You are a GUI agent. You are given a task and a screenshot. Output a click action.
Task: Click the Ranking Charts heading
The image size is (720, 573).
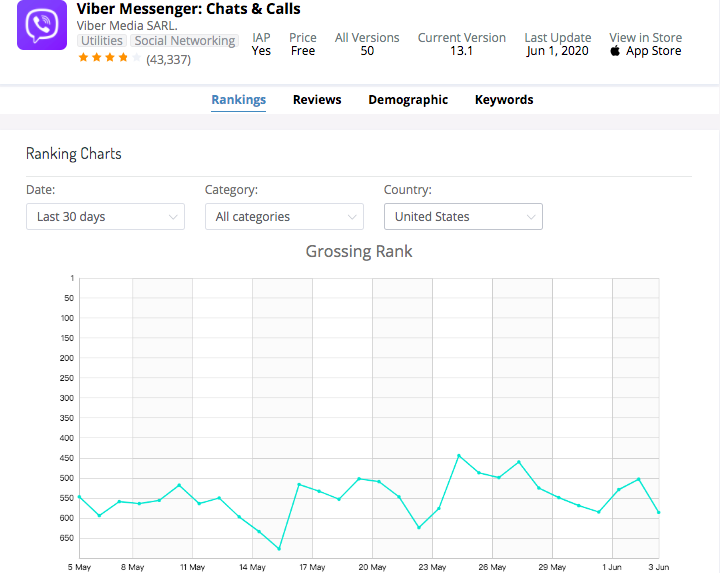pos(73,153)
